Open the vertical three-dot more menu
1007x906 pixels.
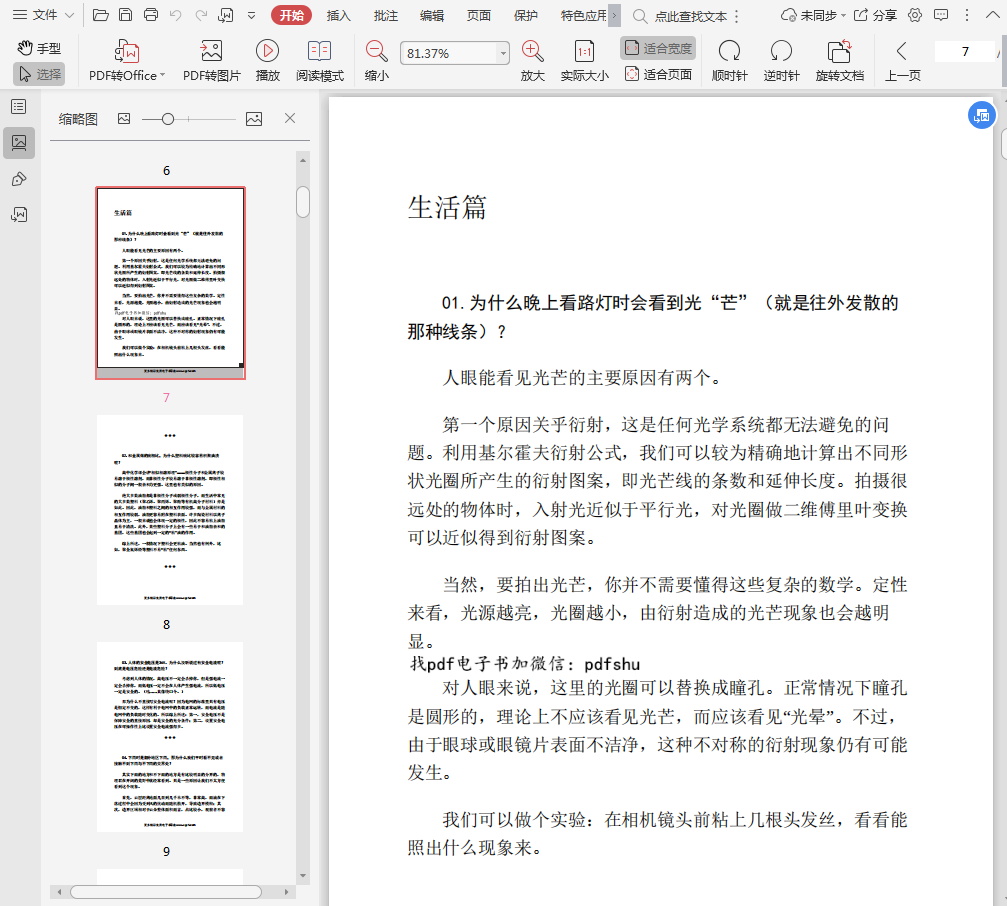(967, 15)
